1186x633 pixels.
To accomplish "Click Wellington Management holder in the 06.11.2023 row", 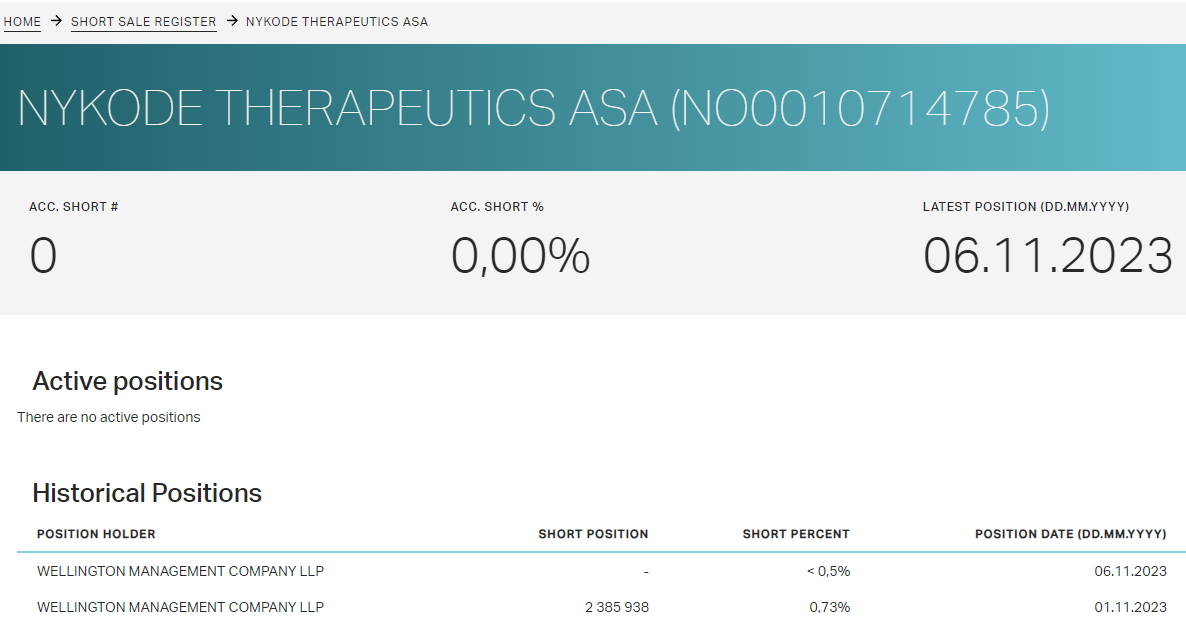I will [180, 571].
